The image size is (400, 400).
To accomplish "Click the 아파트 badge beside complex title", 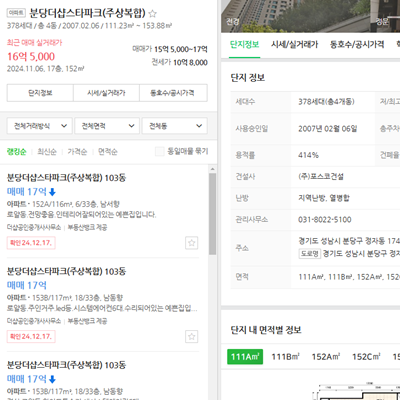I will pyautogui.click(x=16, y=13).
